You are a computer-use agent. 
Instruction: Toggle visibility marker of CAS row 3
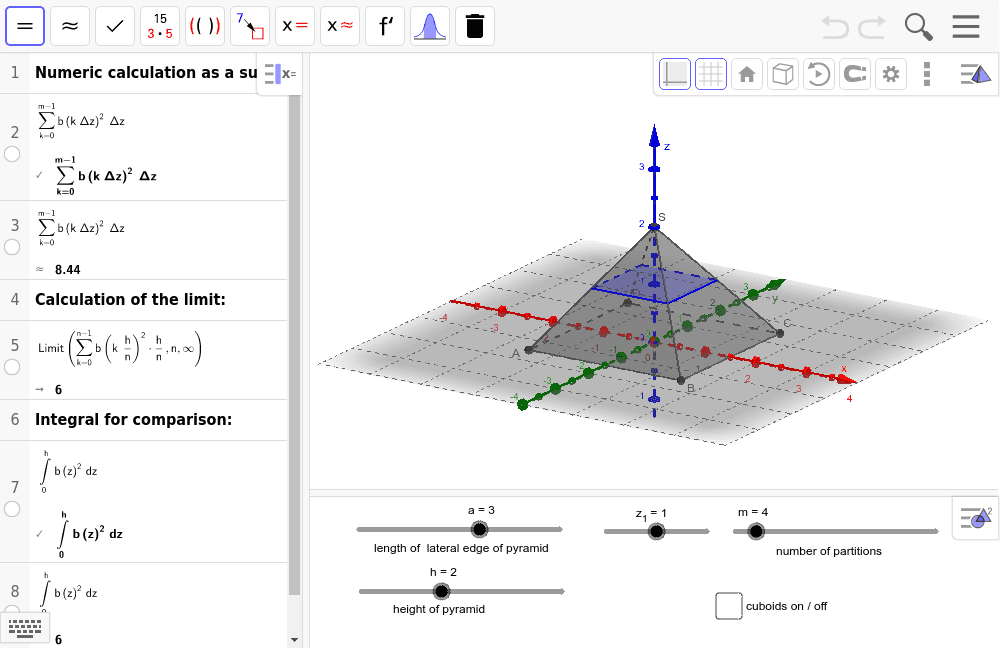click(12, 247)
